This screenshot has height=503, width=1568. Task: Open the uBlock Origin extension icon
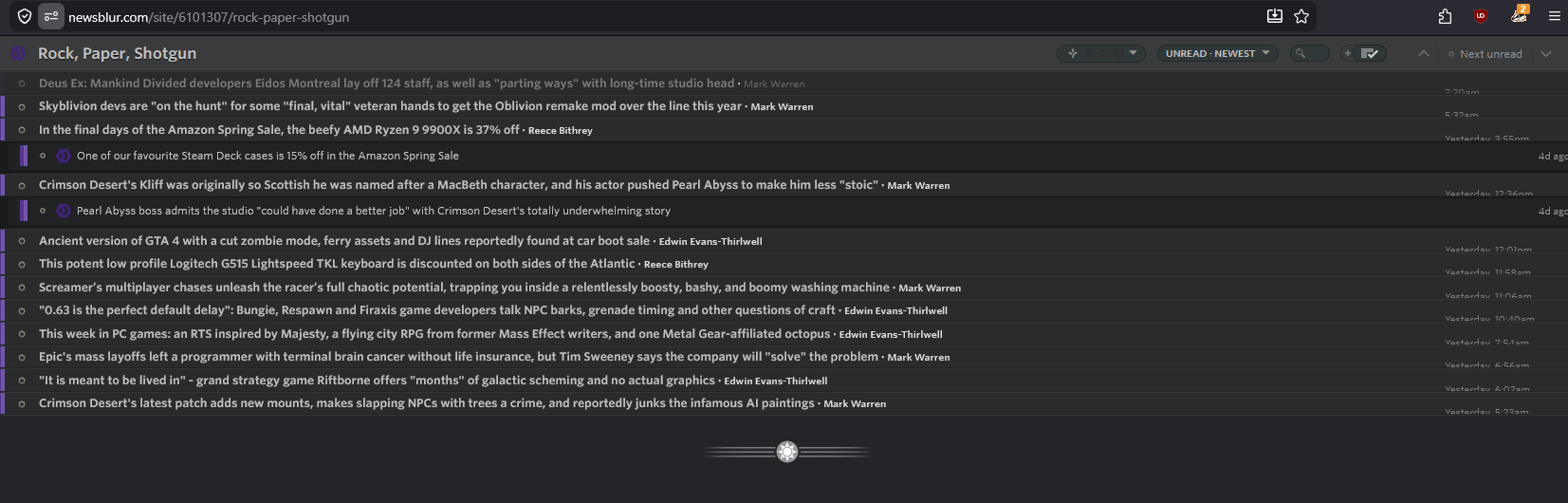(x=1480, y=16)
